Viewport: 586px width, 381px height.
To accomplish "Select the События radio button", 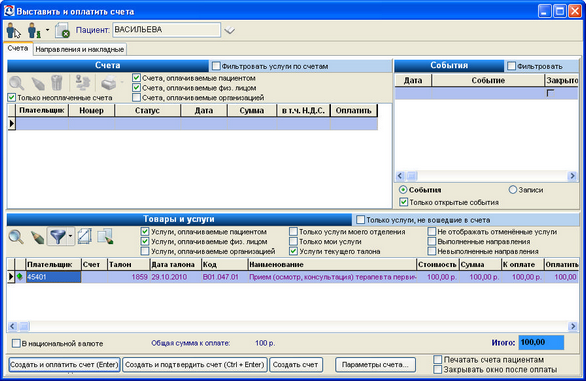I will 403,190.
